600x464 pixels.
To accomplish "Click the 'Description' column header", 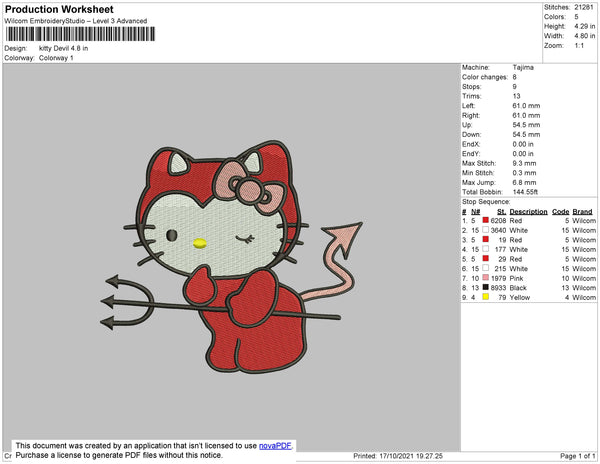I will pos(528,212).
